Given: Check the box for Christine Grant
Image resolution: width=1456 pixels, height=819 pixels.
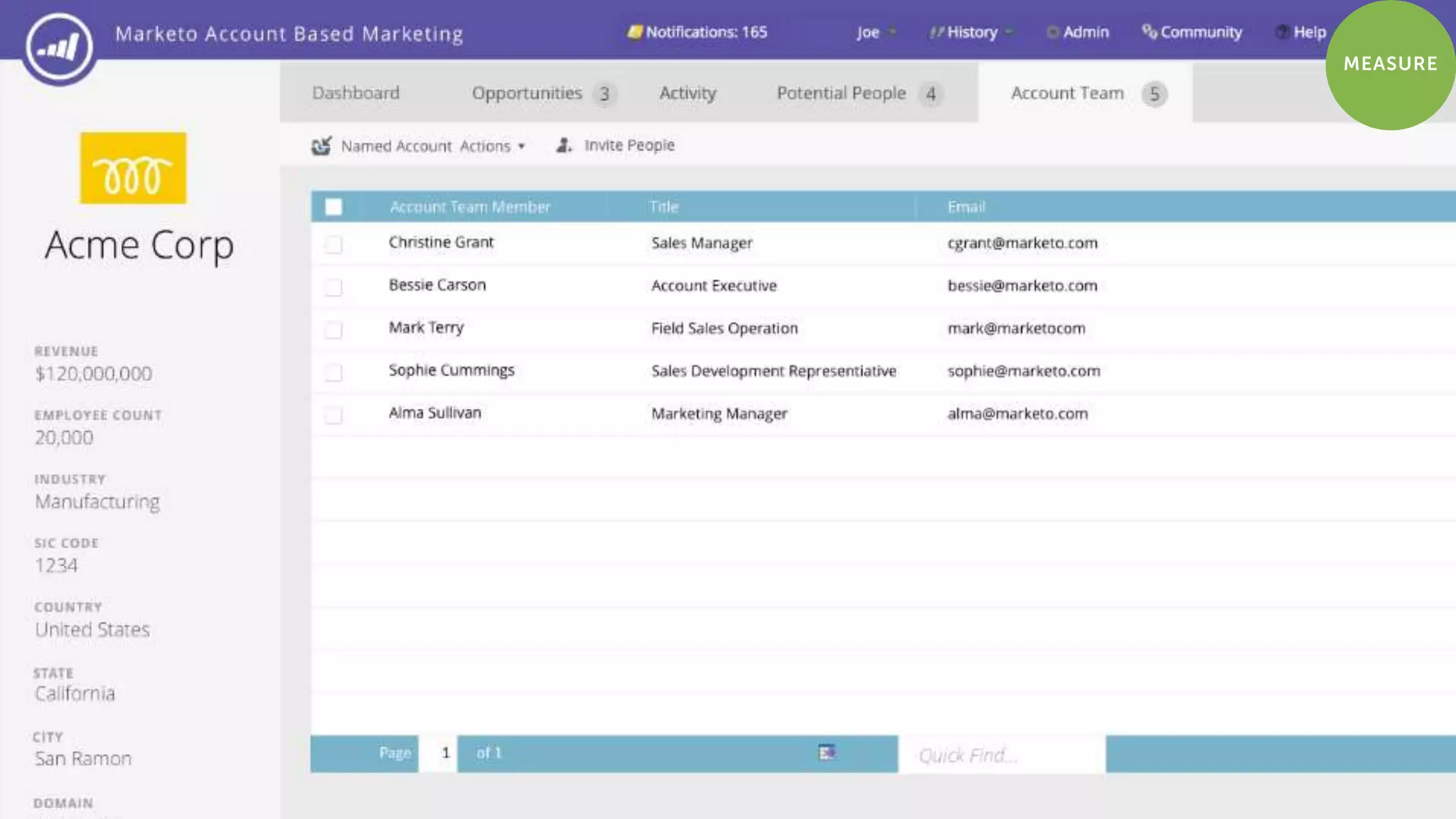Looking at the screenshot, I should [x=333, y=245].
